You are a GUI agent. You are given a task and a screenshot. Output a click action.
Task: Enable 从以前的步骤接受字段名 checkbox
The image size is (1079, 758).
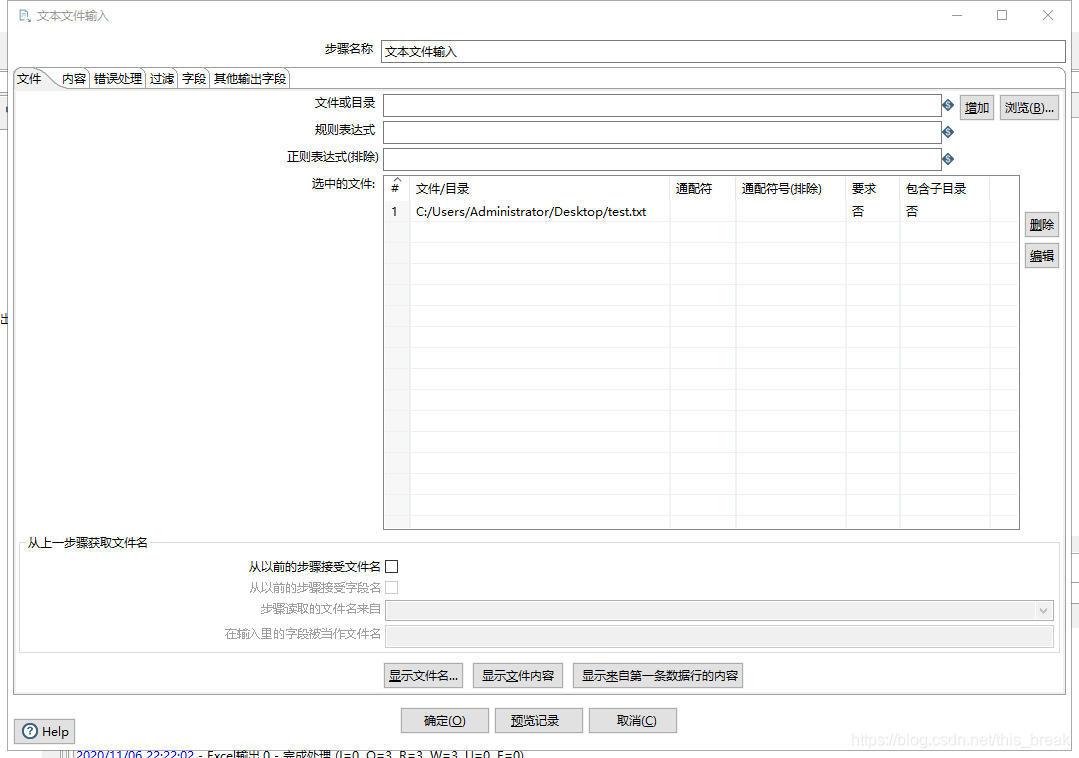391,587
